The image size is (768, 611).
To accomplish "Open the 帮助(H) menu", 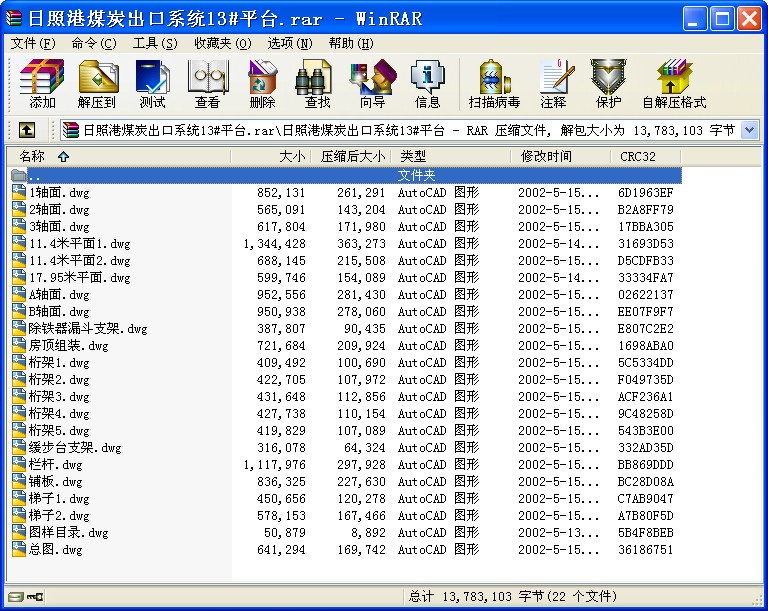I will tap(351, 44).
